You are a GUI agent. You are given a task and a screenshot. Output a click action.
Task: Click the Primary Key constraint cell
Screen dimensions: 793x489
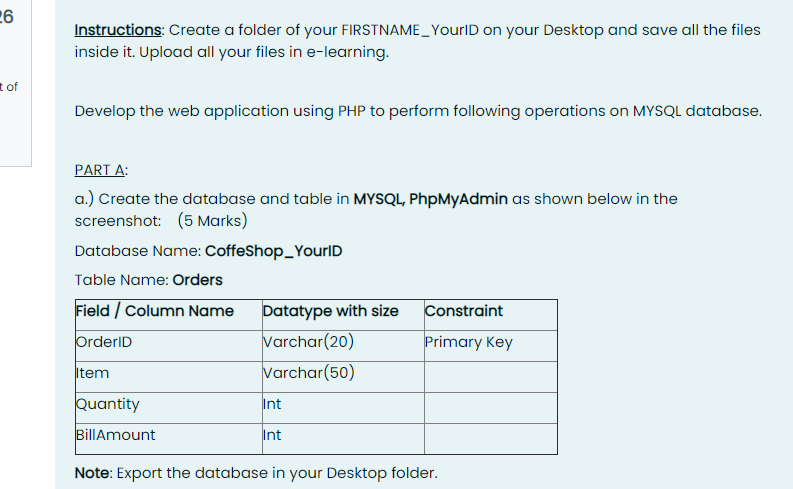(491, 346)
